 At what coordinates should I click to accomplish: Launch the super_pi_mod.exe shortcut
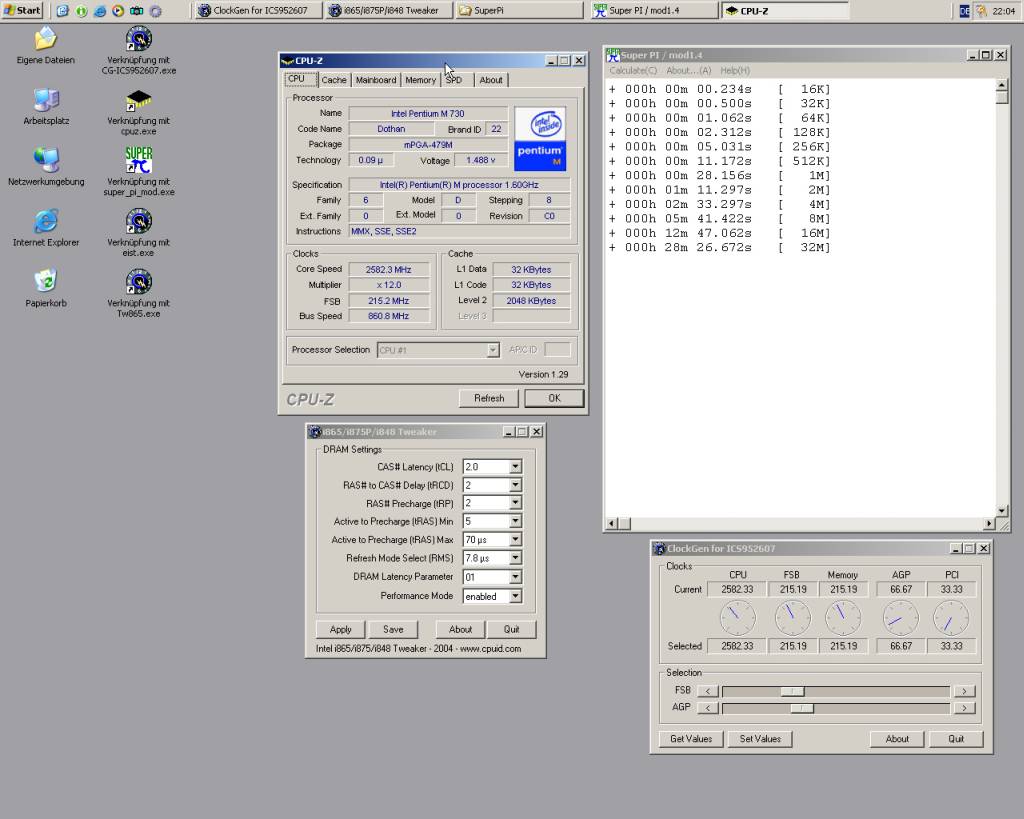click(139, 161)
